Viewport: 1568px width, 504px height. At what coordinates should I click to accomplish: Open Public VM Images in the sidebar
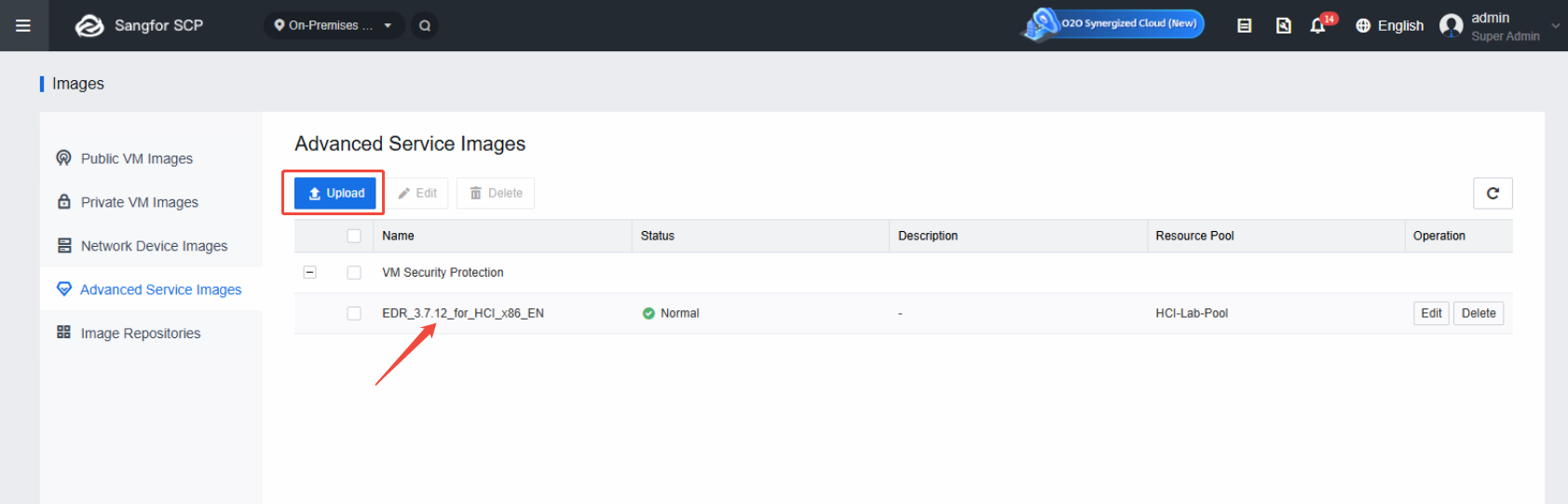136,158
